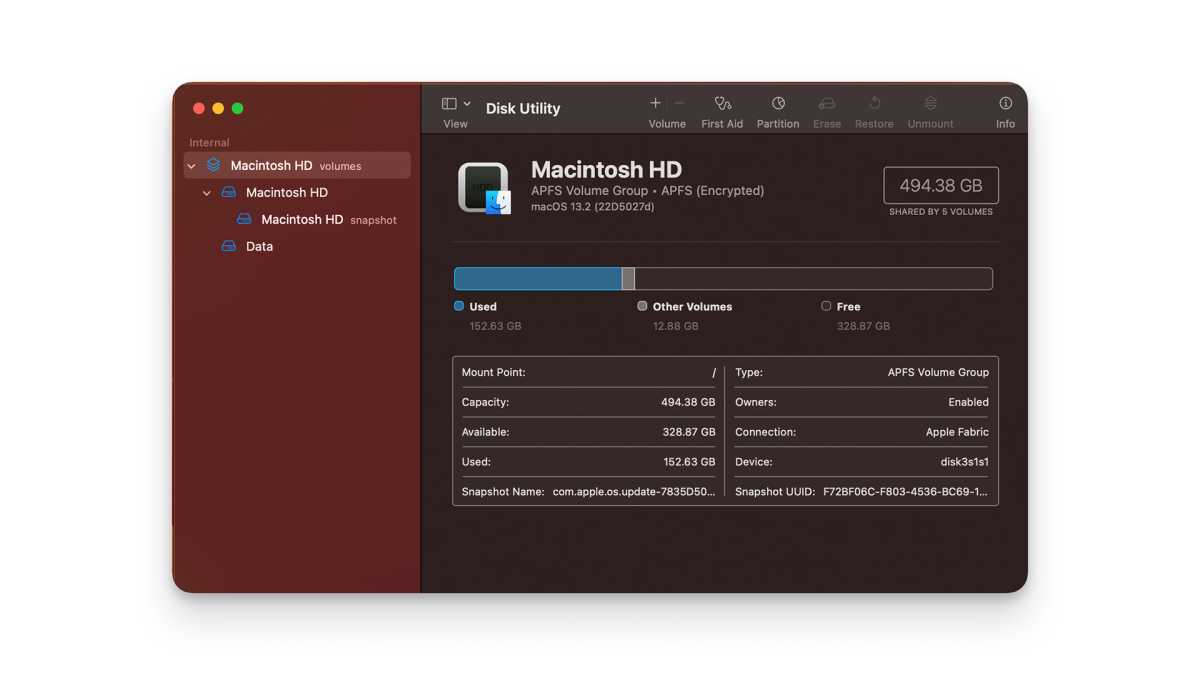Click the blue Used color swatch
Image resolution: width=1200 pixels, height=675 pixels.
pos(459,306)
